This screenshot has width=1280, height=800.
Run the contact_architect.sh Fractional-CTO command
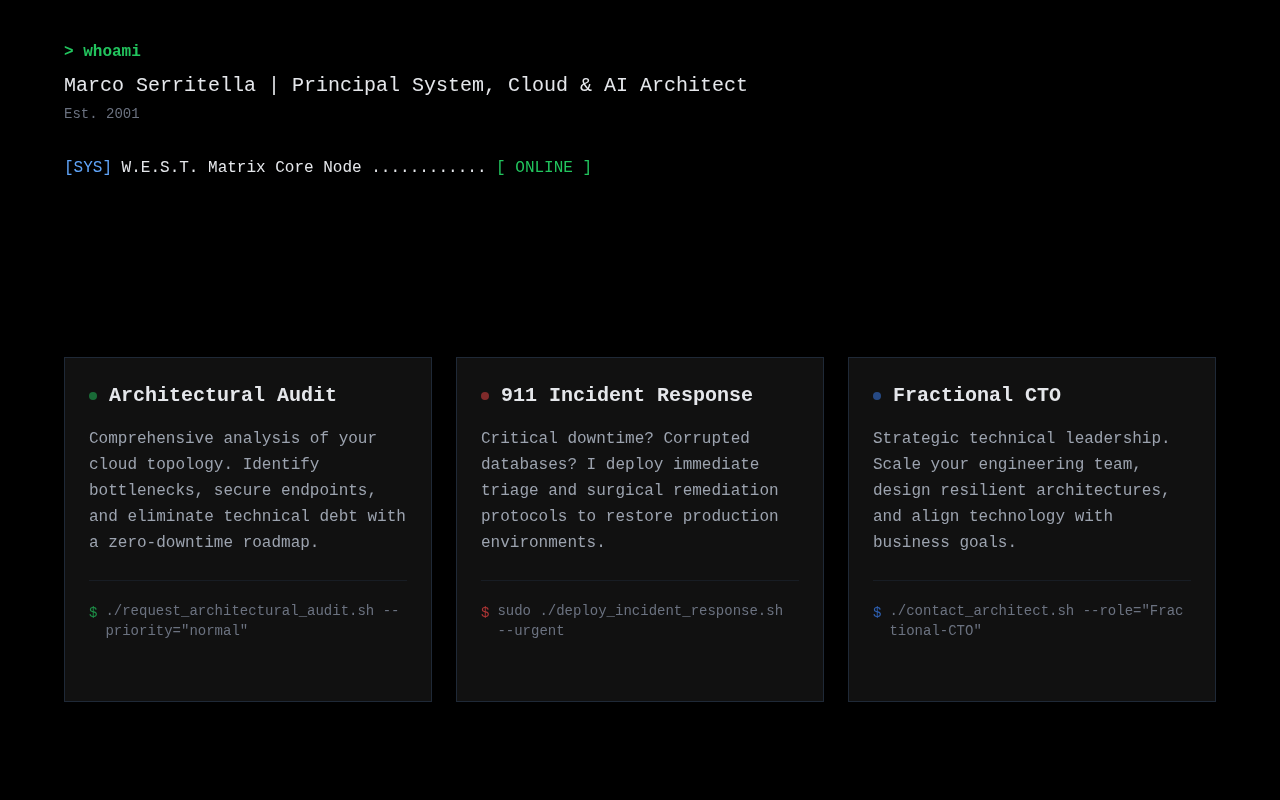click(1036, 621)
